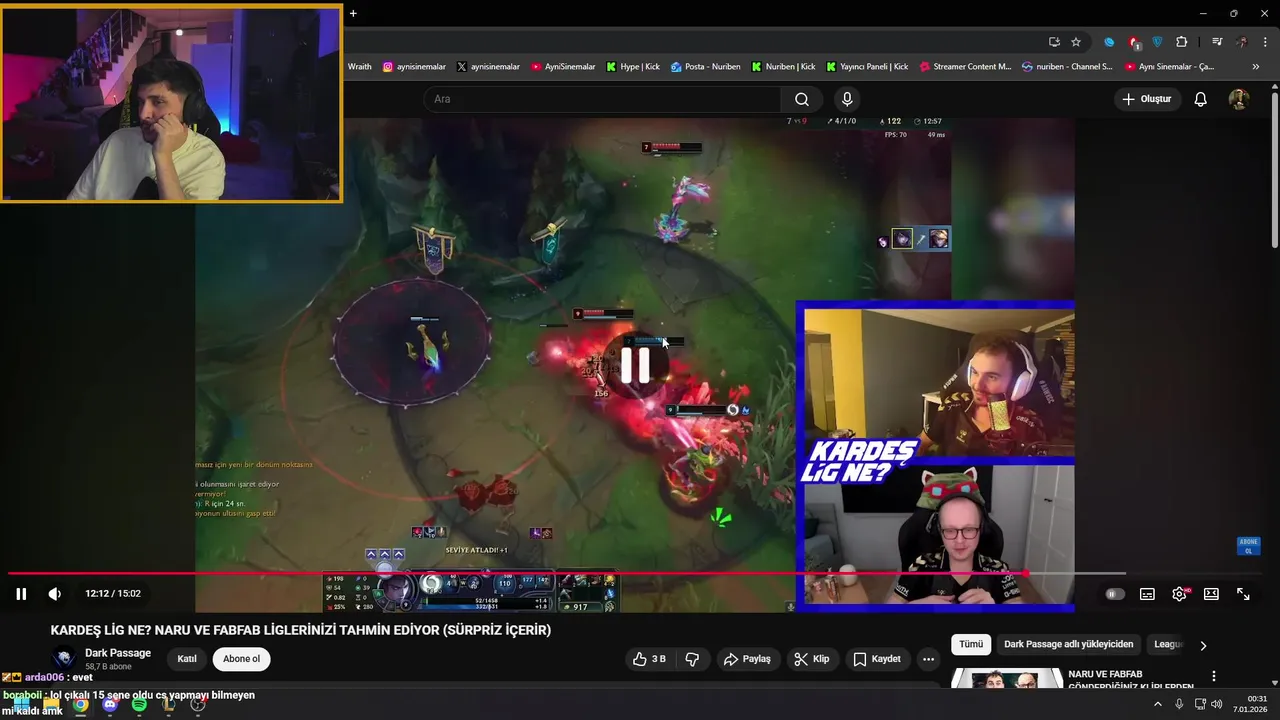Open the suggested NARU VE FABFAB video thumbnail
1280x720 pixels.
[x=1007, y=678]
